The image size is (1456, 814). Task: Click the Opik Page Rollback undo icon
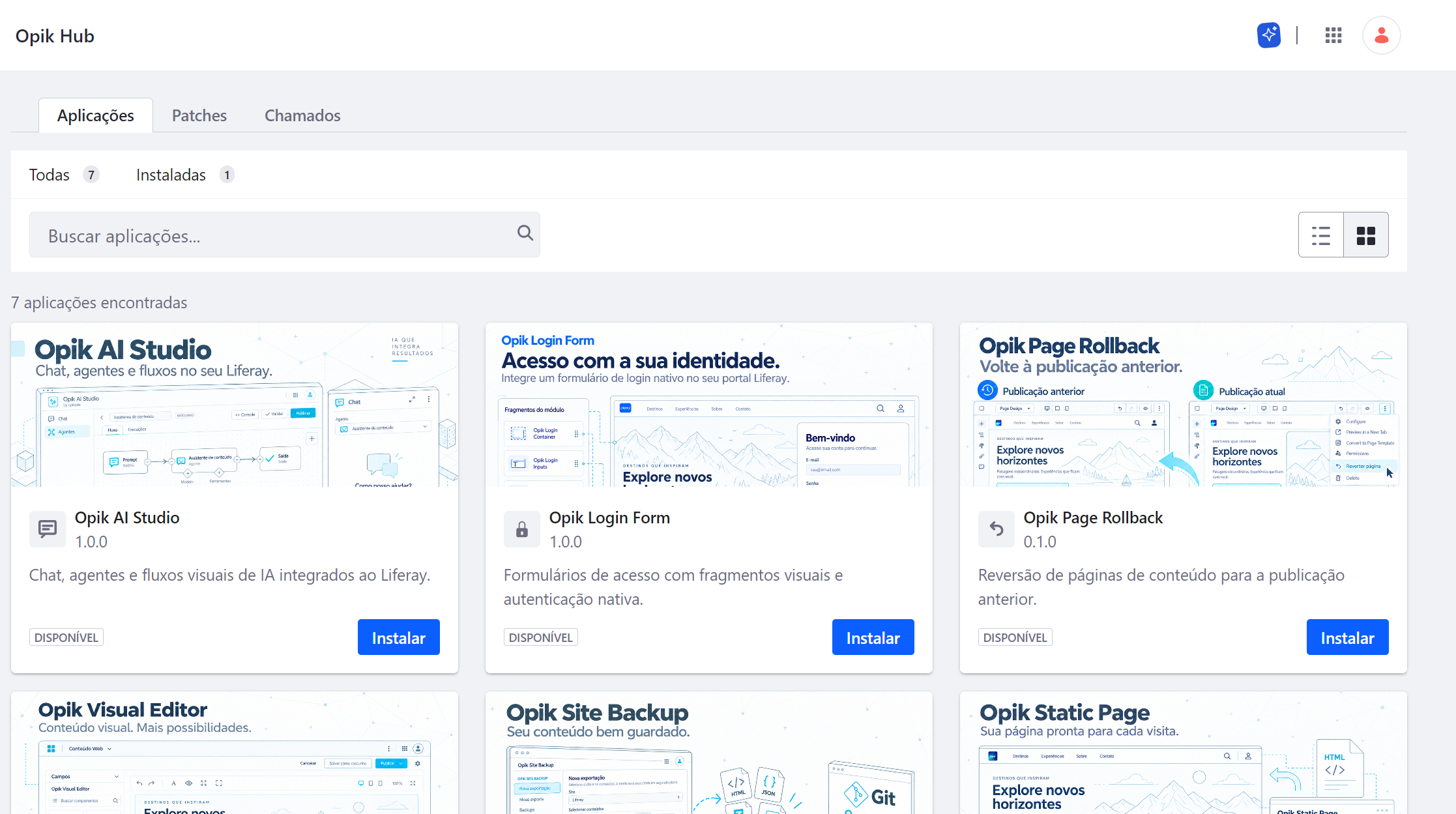(x=997, y=529)
